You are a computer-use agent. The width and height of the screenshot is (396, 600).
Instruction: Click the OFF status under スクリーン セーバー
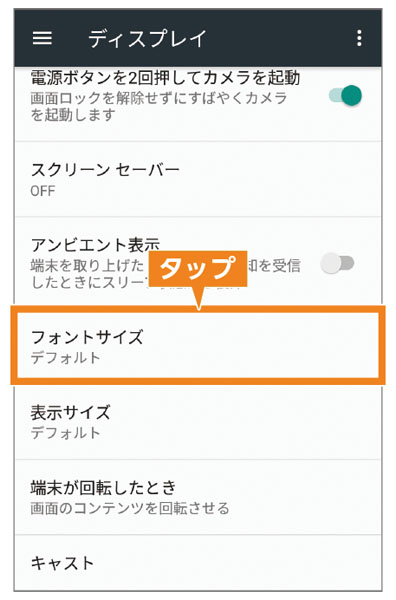43,191
